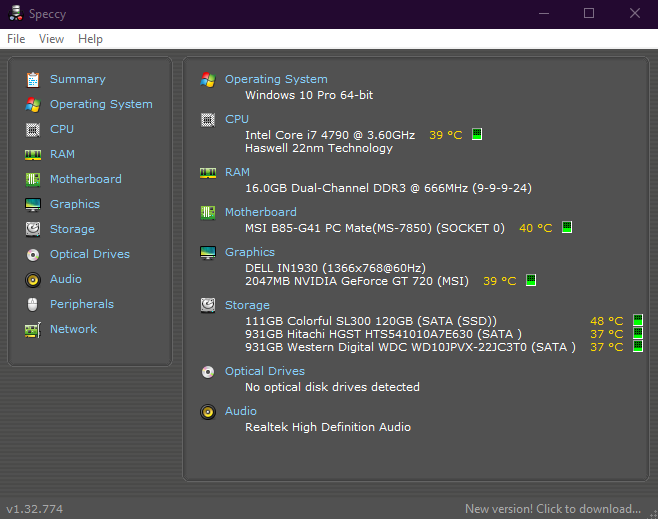
Task: Click the v1.32.774 version text
Action: click(34, 509)
